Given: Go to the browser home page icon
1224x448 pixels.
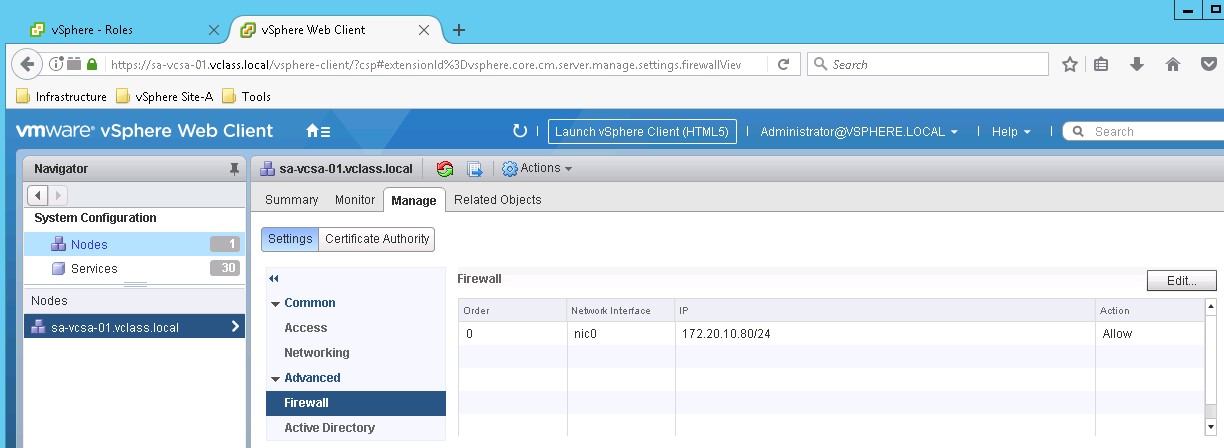Looking at the screenshot, I should [x=1173, y=64].
